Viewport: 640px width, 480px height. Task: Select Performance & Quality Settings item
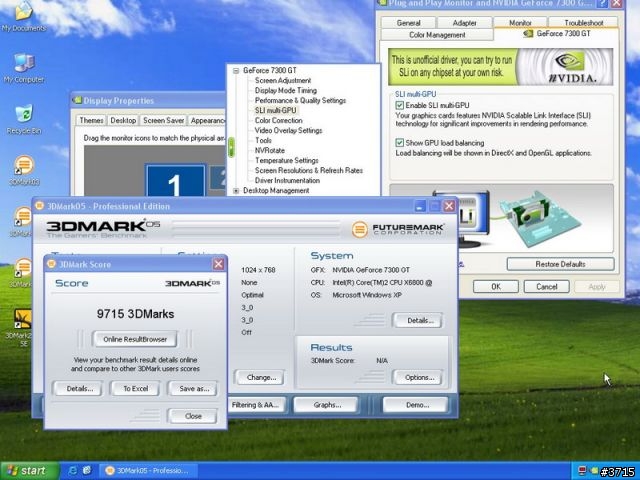tap(300, 100)
